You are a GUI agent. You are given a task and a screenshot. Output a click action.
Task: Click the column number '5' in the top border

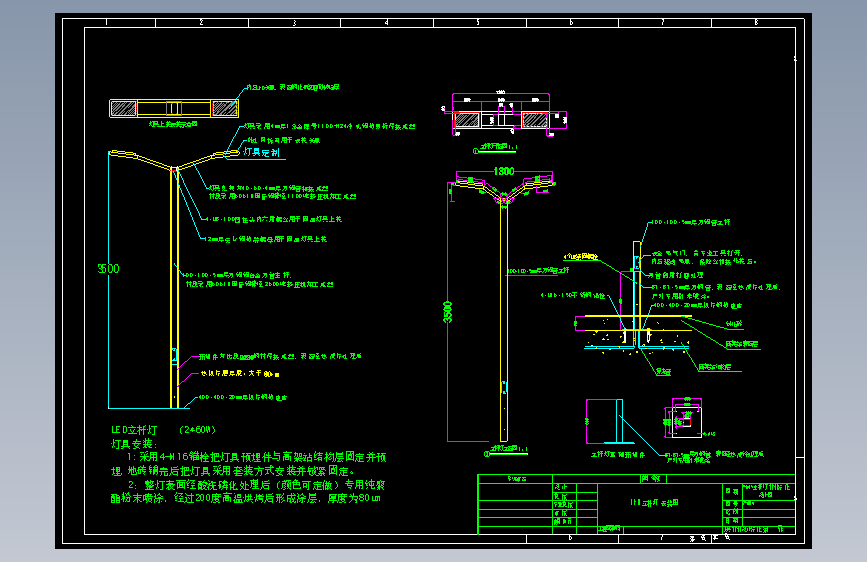[478, 23]
